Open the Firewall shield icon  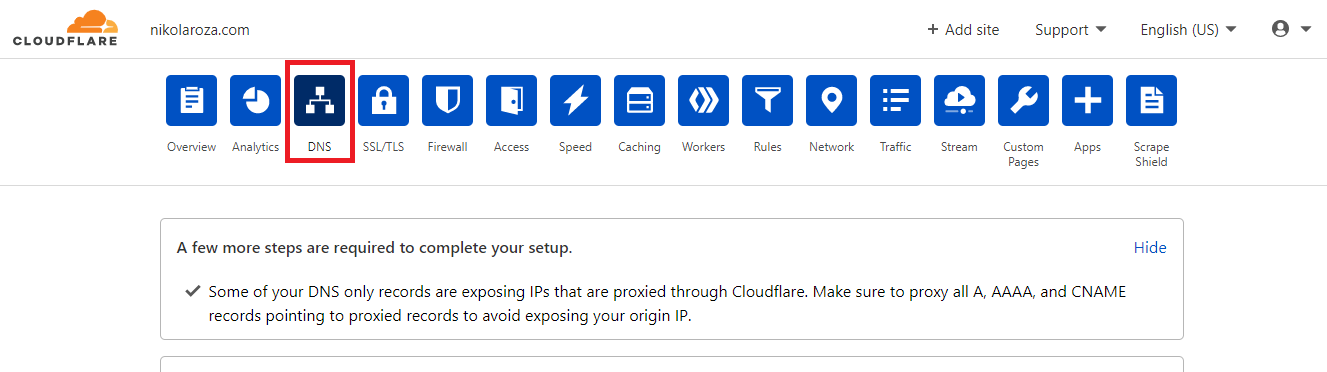pos(447,100)
